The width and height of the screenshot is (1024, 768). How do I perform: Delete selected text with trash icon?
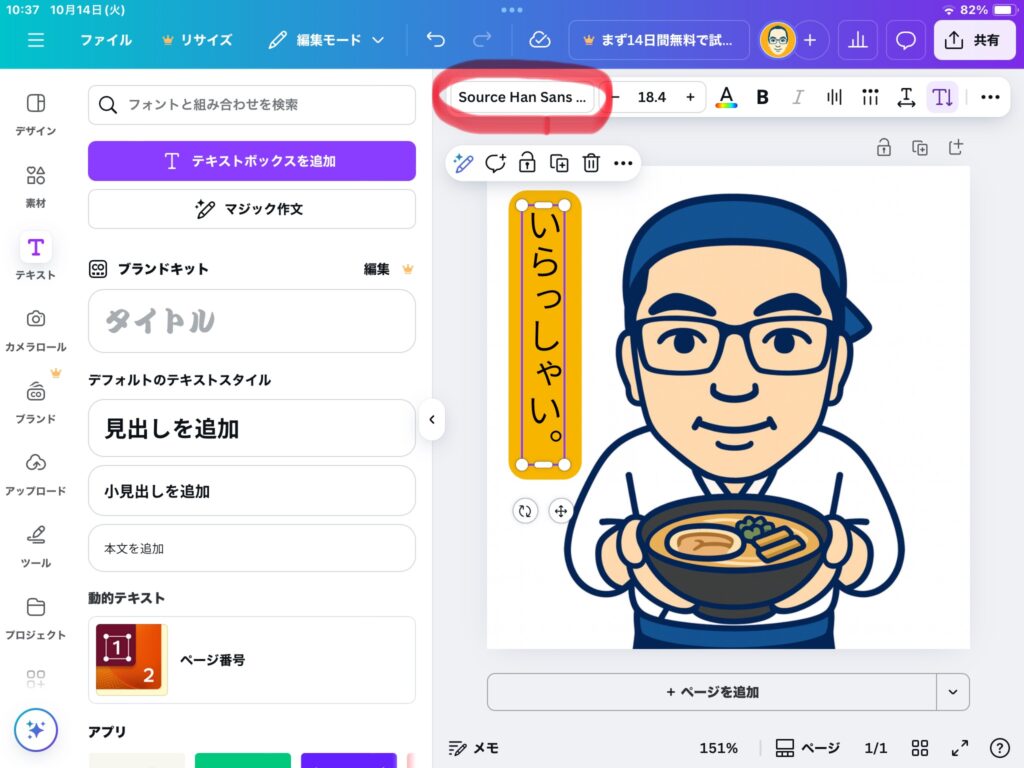click(x=591, y=163)
